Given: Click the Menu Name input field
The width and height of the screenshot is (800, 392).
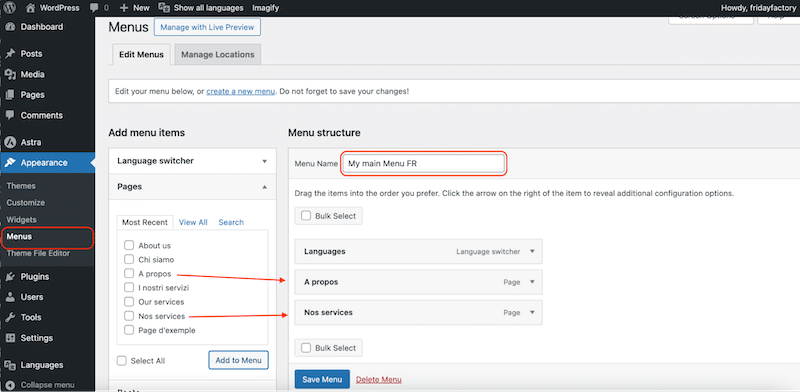Looking at the screenshot, I should click(423, 164).
